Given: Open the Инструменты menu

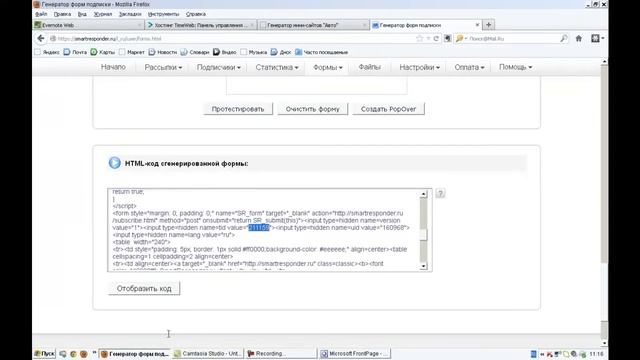Looking at the screenshot, I should pos(163,14).
